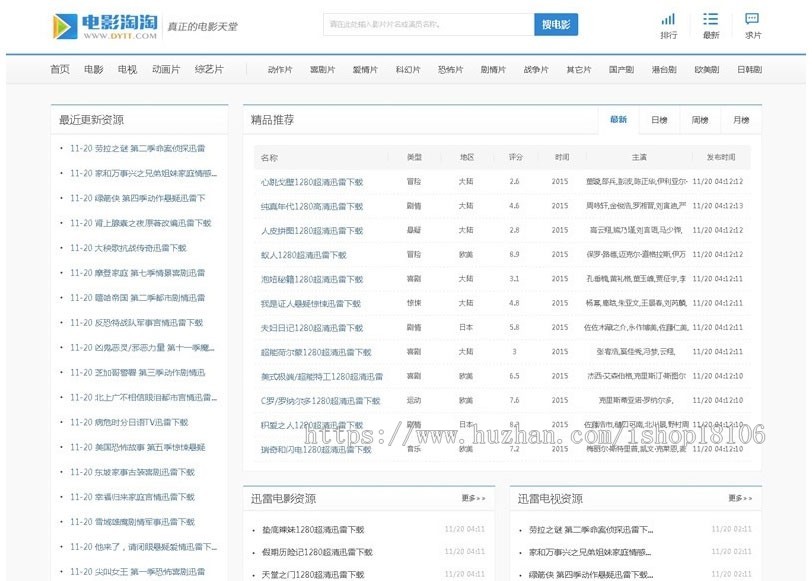Screen dimensions: 812x581
Task: Open the 动画片 navigation menu item
Action: [166, 69]
